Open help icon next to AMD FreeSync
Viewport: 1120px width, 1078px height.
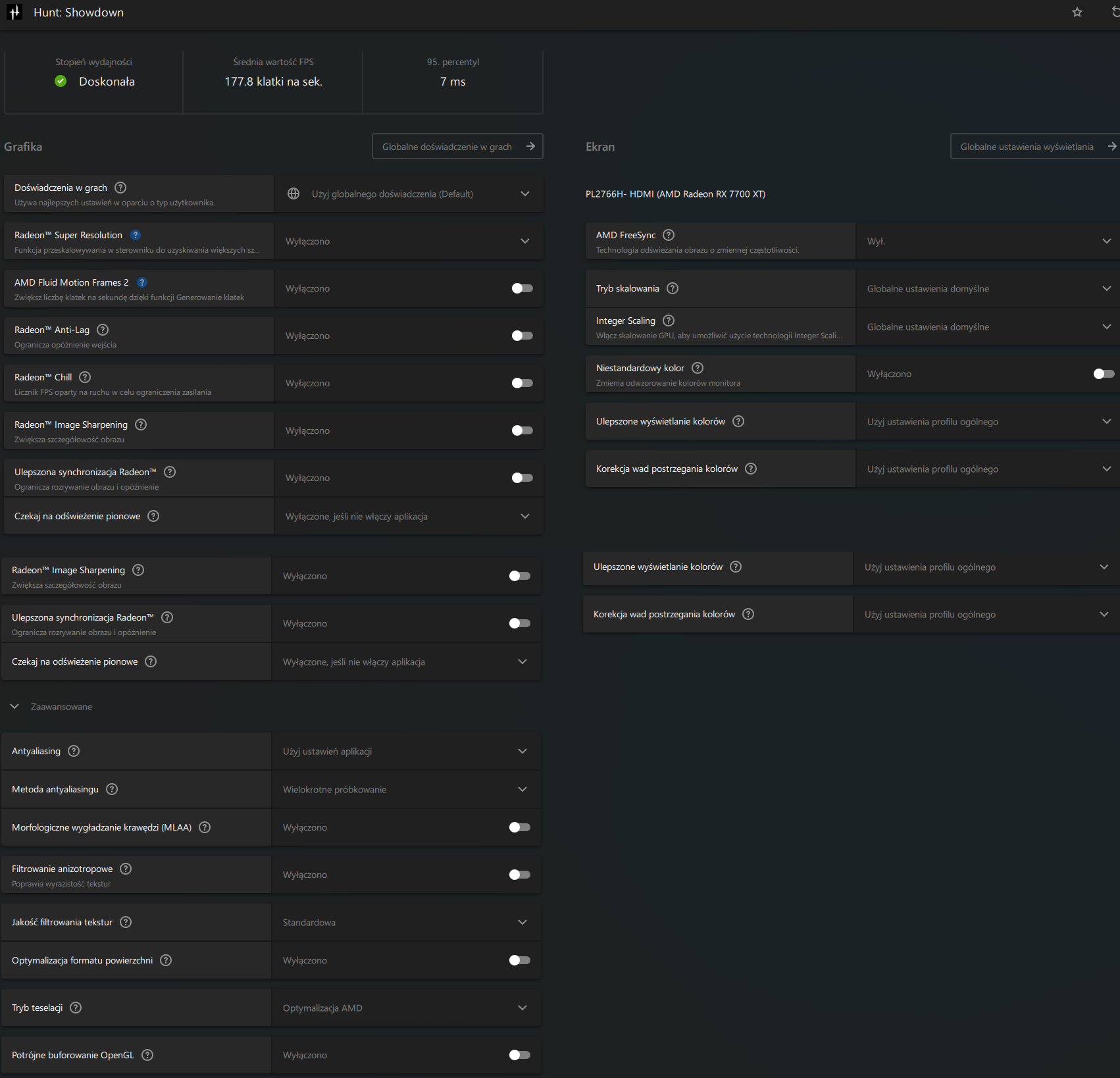669,235
